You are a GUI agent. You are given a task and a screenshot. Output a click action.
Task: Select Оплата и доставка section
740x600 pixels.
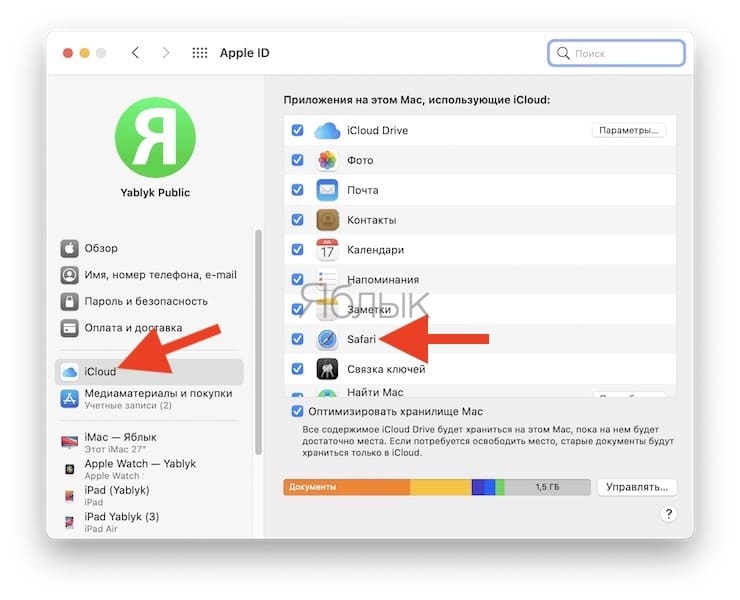[150, 328]
